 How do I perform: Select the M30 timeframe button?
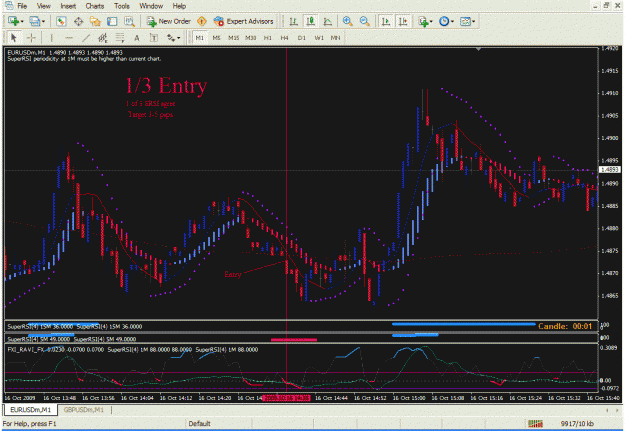(x=250, y=38)
